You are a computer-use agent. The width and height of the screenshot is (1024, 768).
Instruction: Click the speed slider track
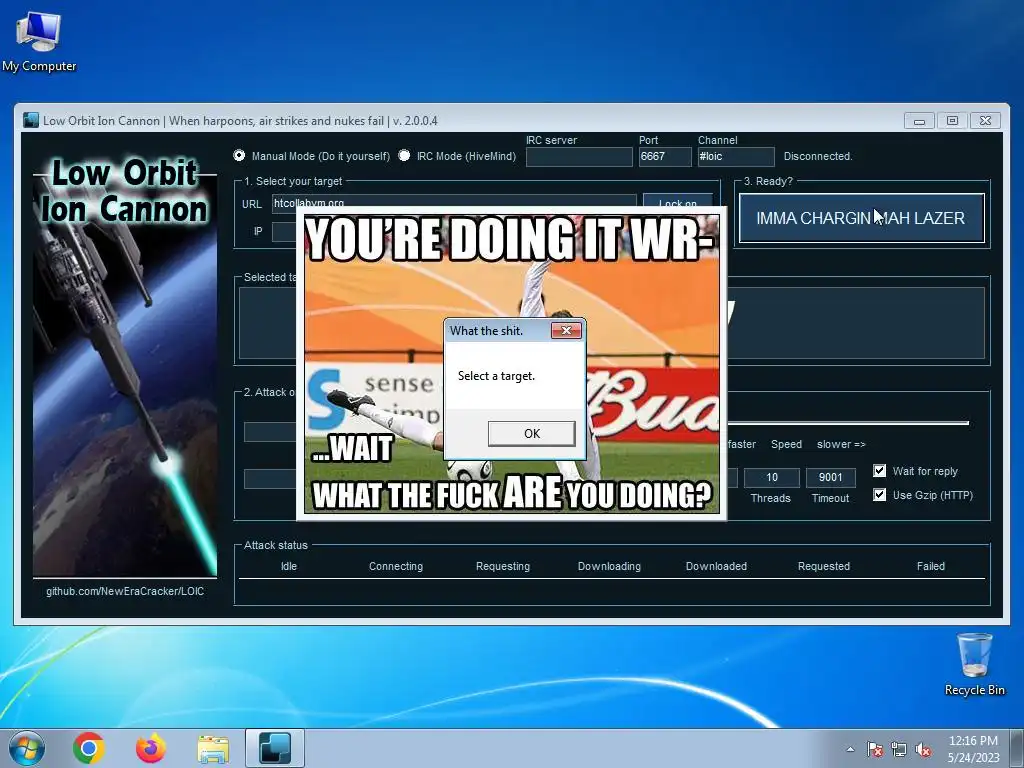(848, 423)
